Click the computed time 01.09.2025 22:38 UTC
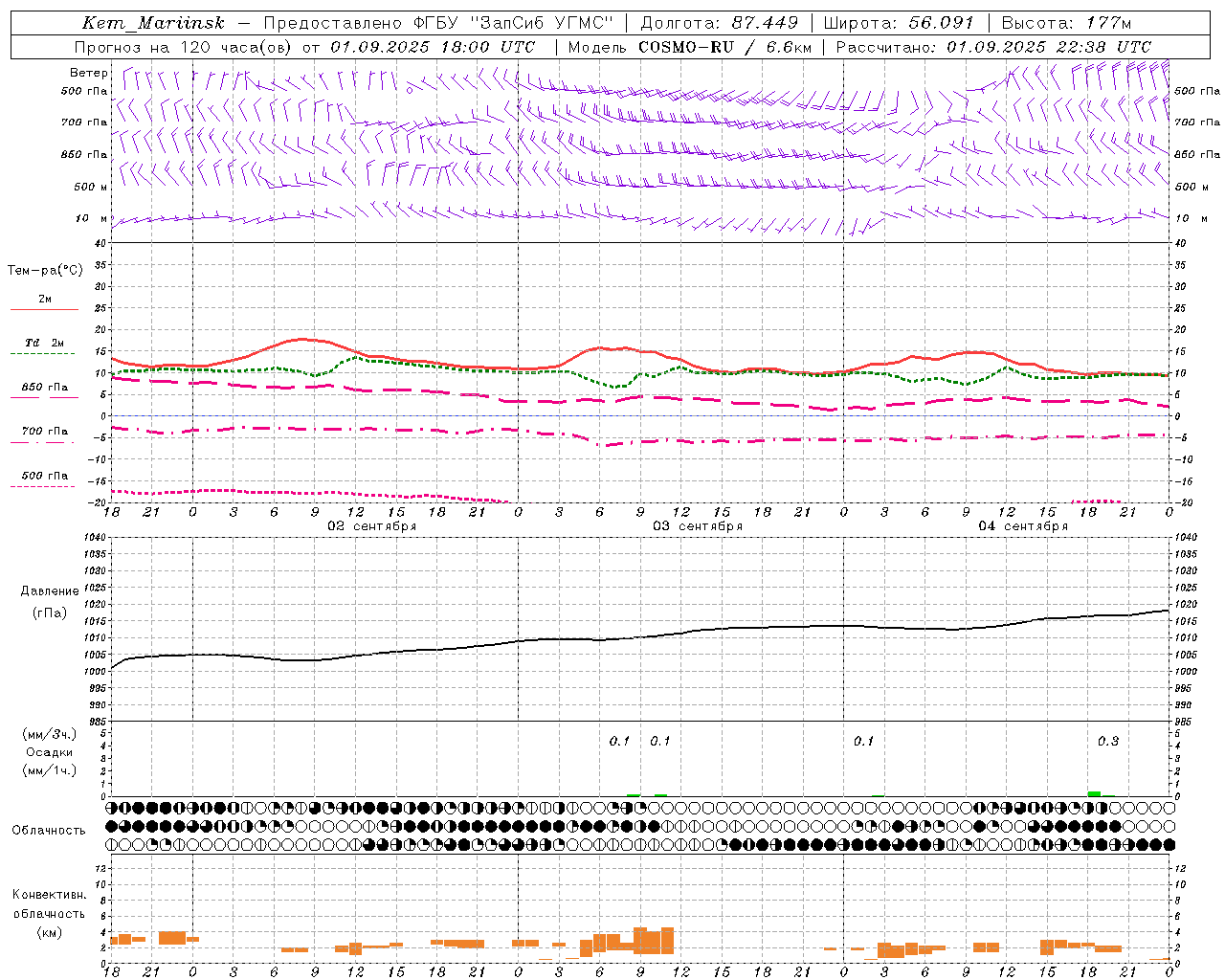Image resolution: width=1225 pixels, height=980 pixels. pyautogui.click(x=1049, y=47)
